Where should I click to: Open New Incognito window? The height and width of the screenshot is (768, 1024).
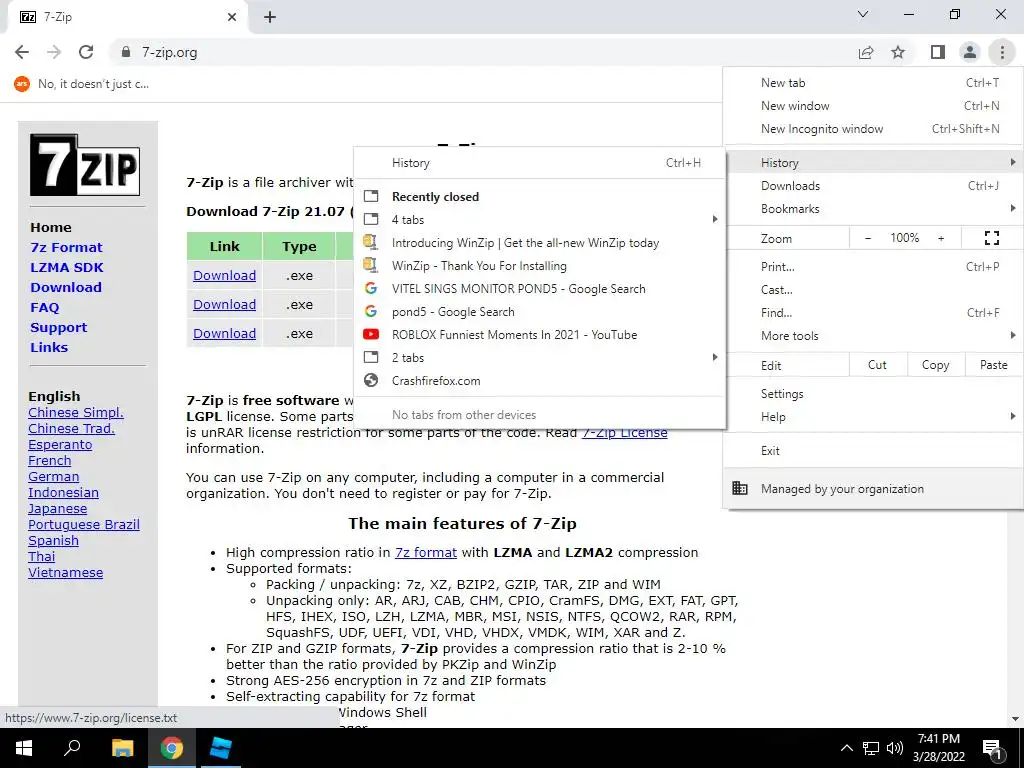(873, 129)
